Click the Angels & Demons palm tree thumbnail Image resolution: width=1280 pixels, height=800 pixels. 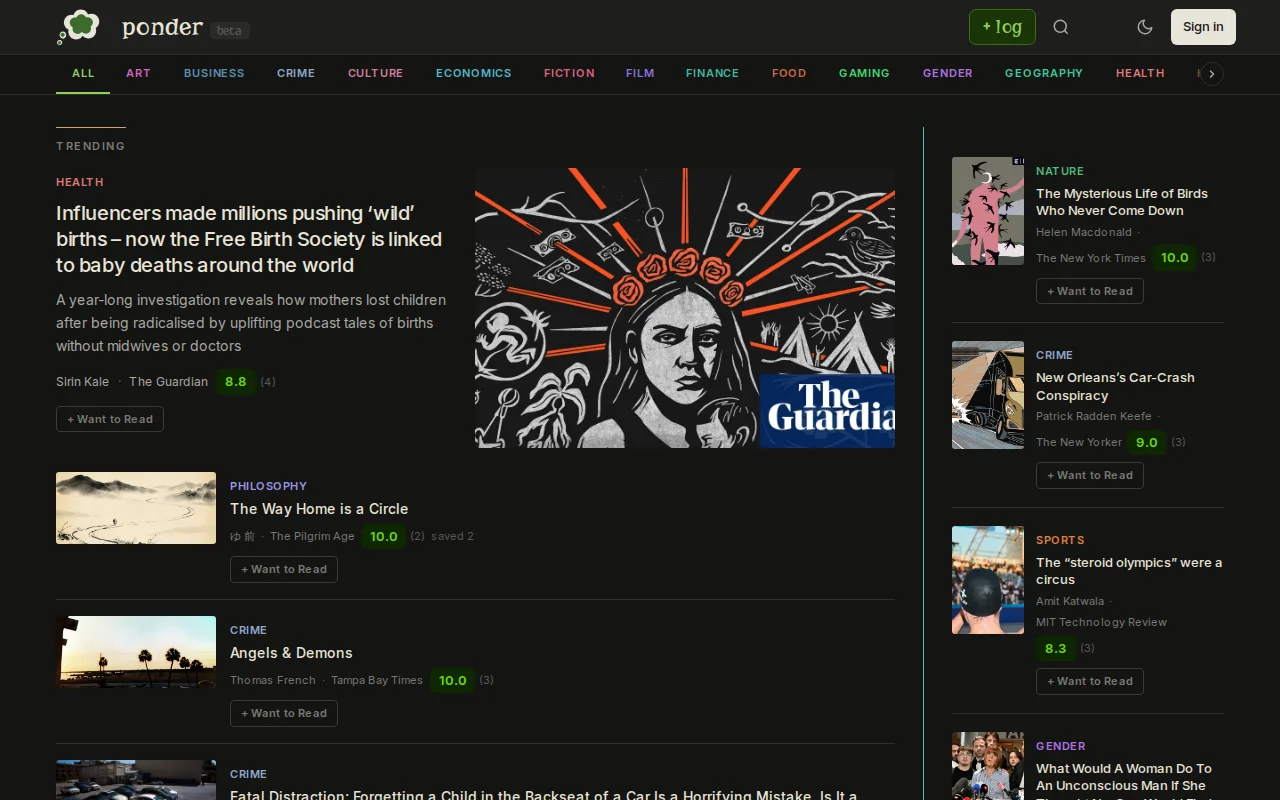[136, 652]
